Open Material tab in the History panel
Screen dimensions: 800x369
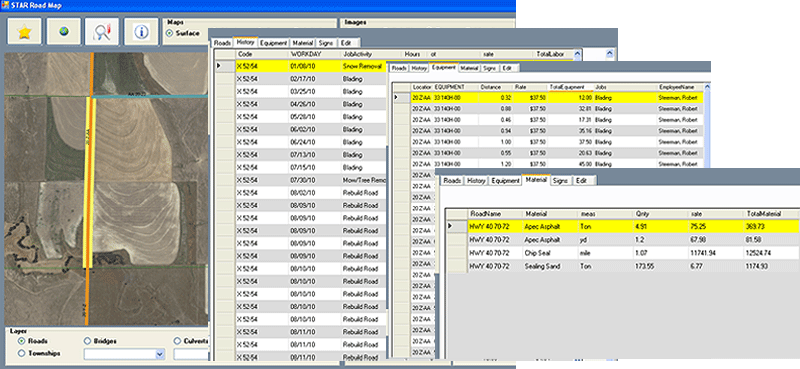click(x=304, y=43)
